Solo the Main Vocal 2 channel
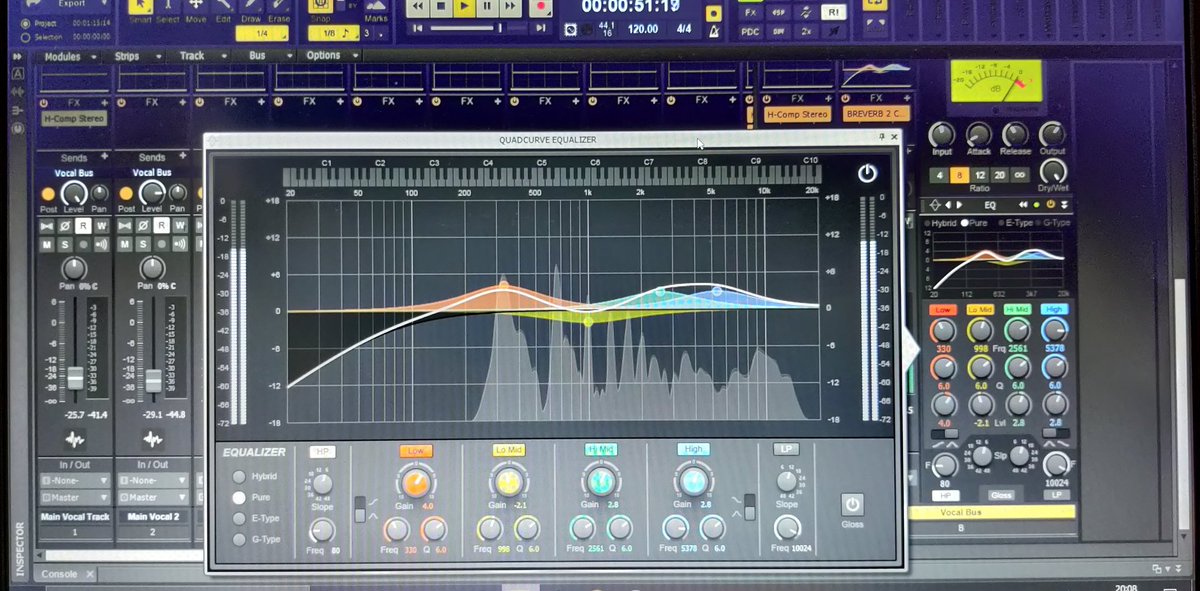The height and width of the screenshot is (591, 1200). tap(142, 243)
